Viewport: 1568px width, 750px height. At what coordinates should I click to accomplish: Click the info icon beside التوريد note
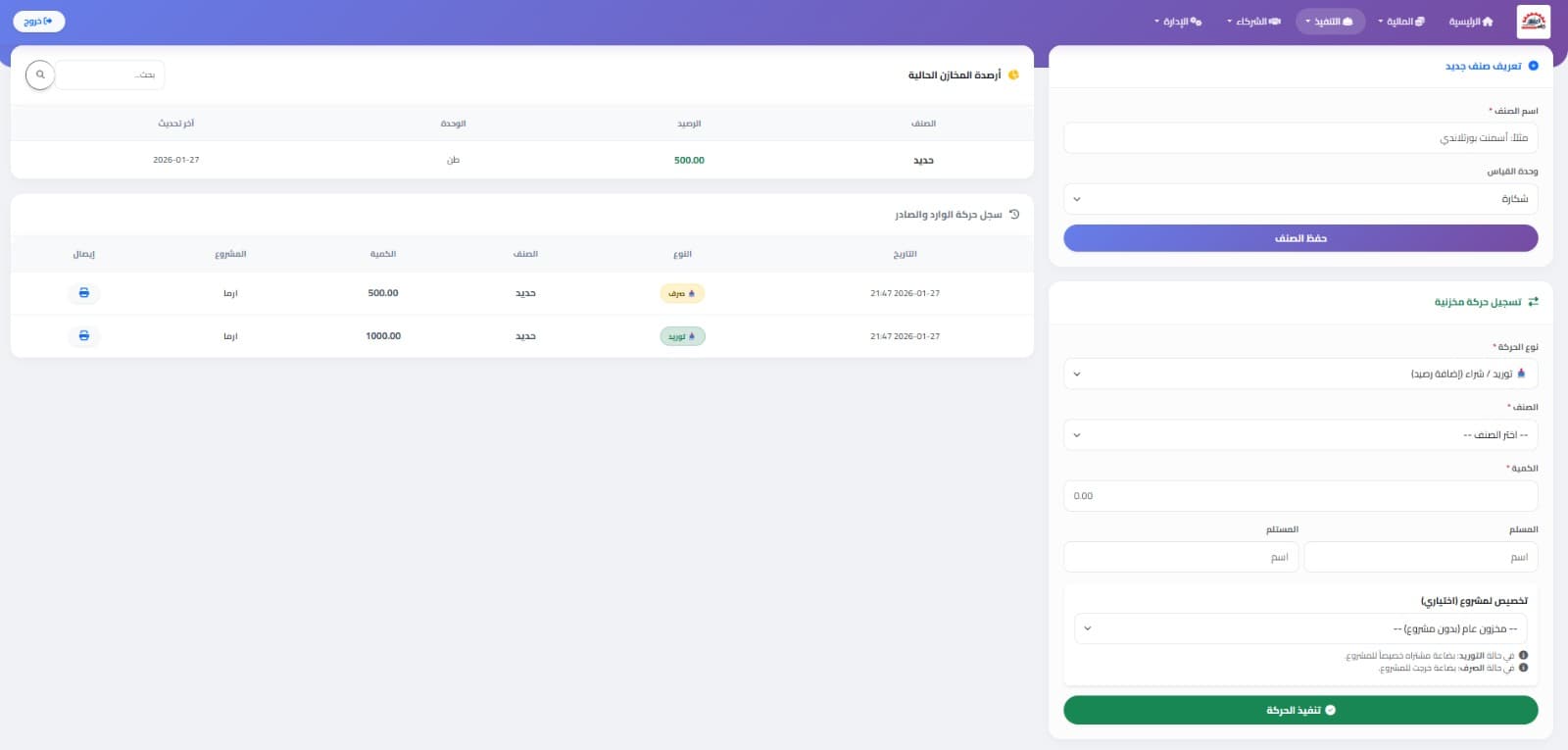[x=1523, y=655]
